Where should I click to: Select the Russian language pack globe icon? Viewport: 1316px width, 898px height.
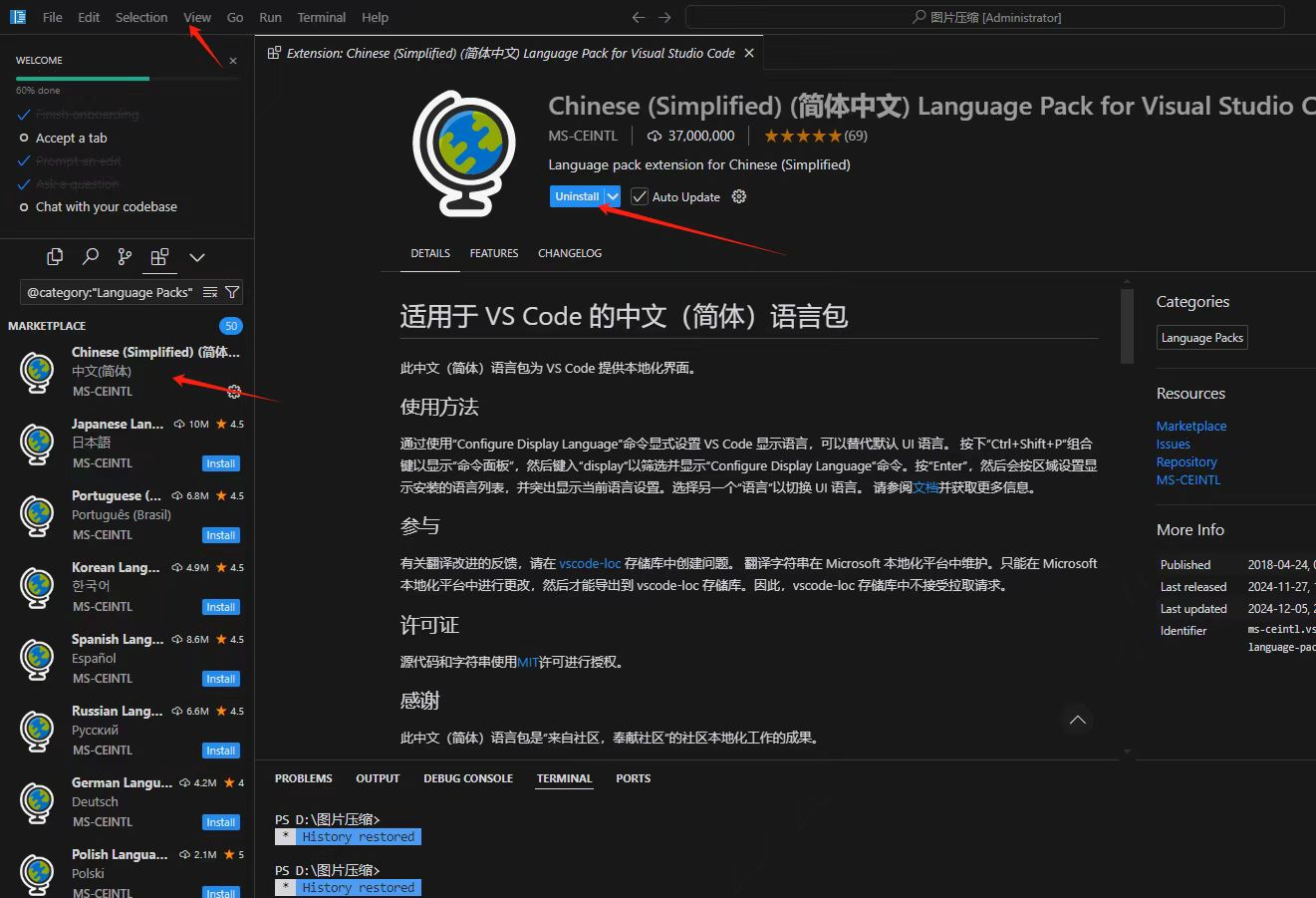point(37,731)
